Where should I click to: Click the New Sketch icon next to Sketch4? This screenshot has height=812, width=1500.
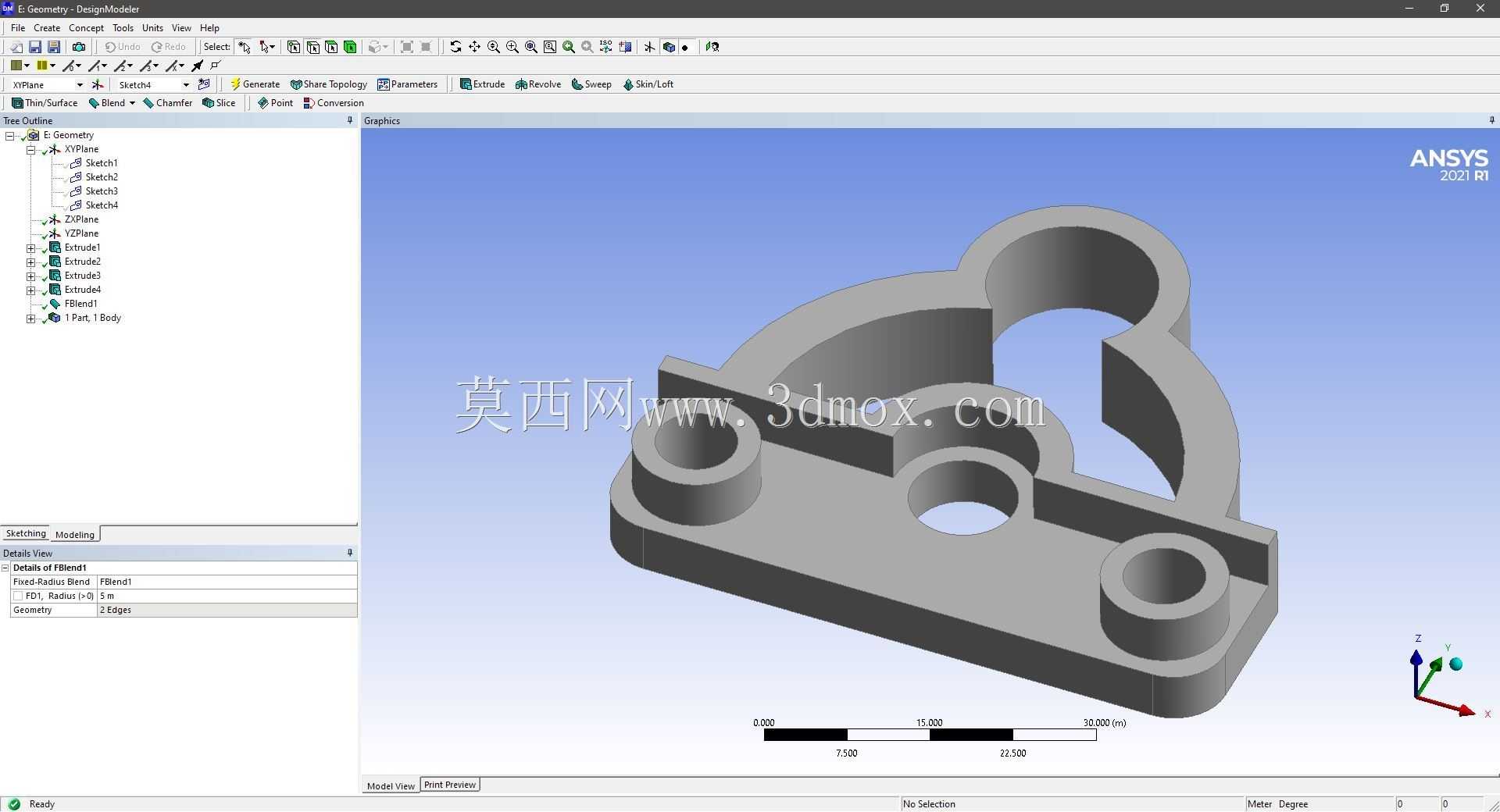click(x=204, y=84)
